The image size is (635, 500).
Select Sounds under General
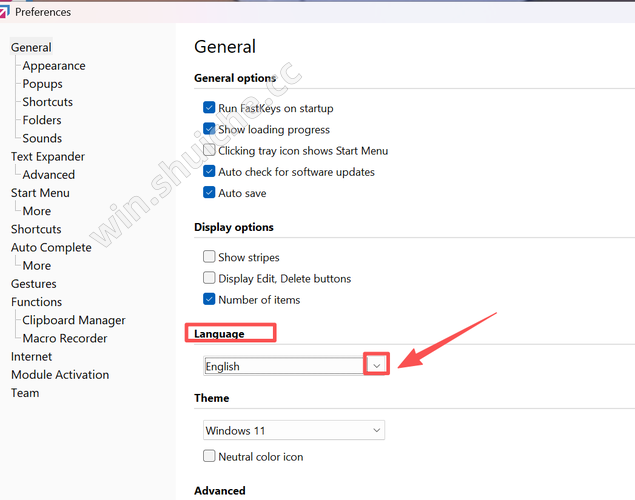(42, 139)
